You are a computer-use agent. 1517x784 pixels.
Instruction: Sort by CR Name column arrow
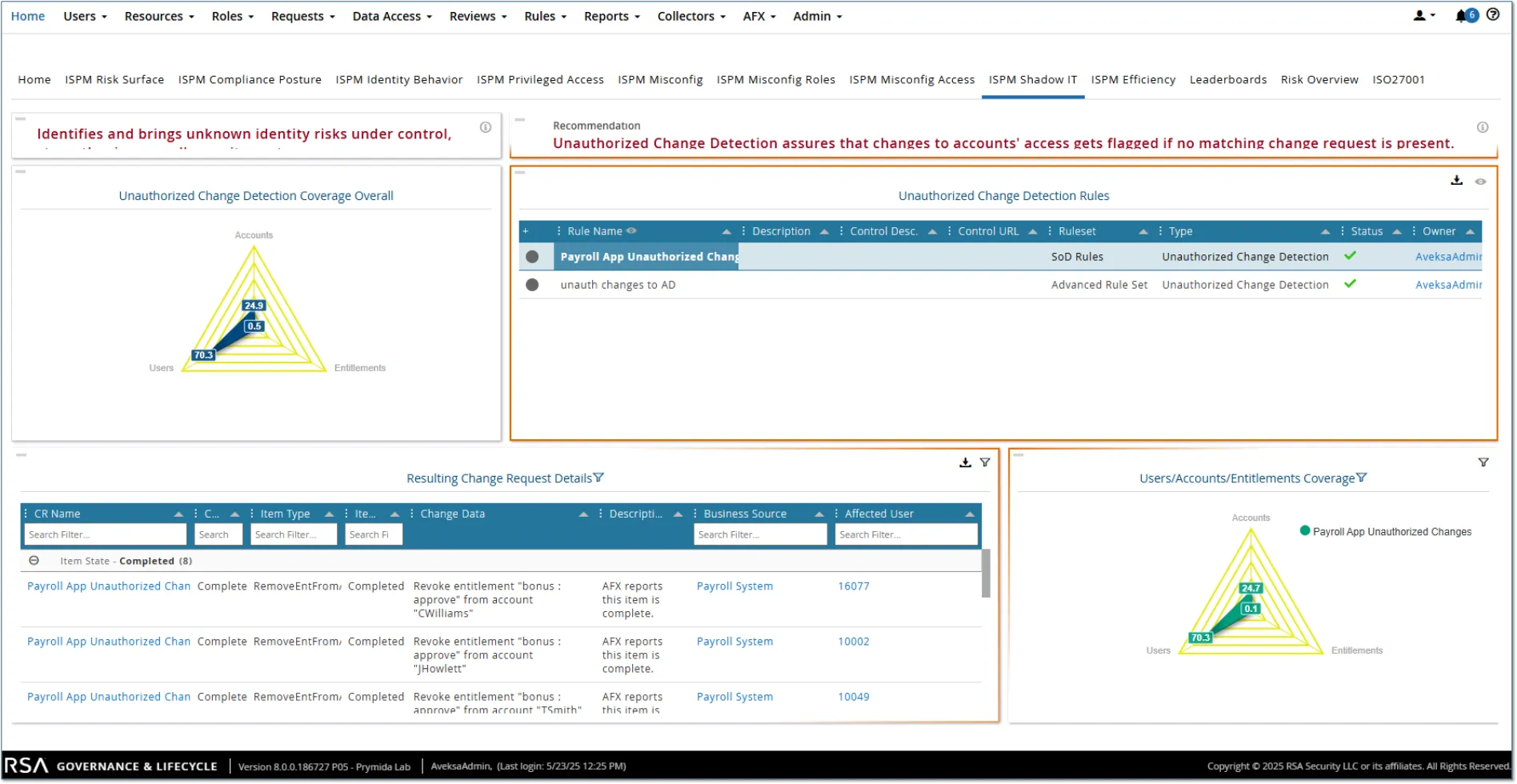tap(178, 514)
